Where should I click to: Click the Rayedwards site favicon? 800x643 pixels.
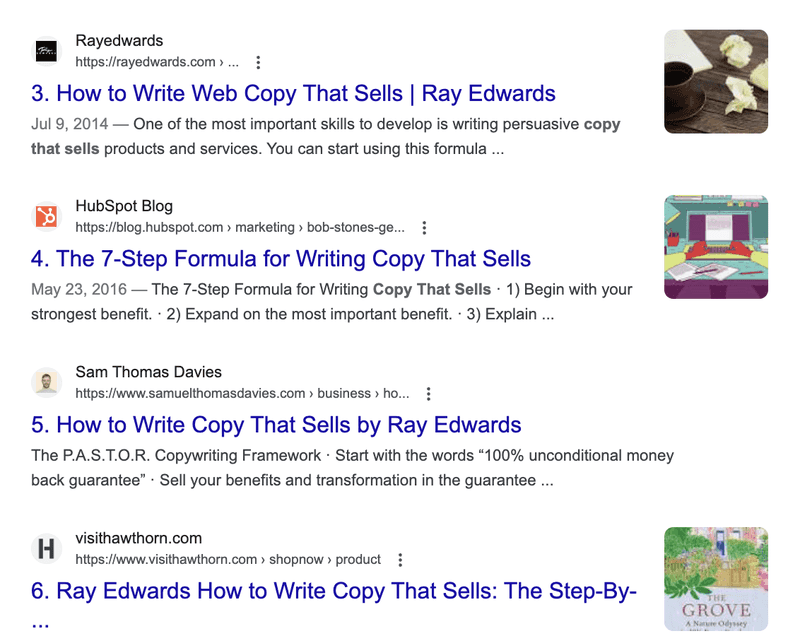(x=46, y=51)
